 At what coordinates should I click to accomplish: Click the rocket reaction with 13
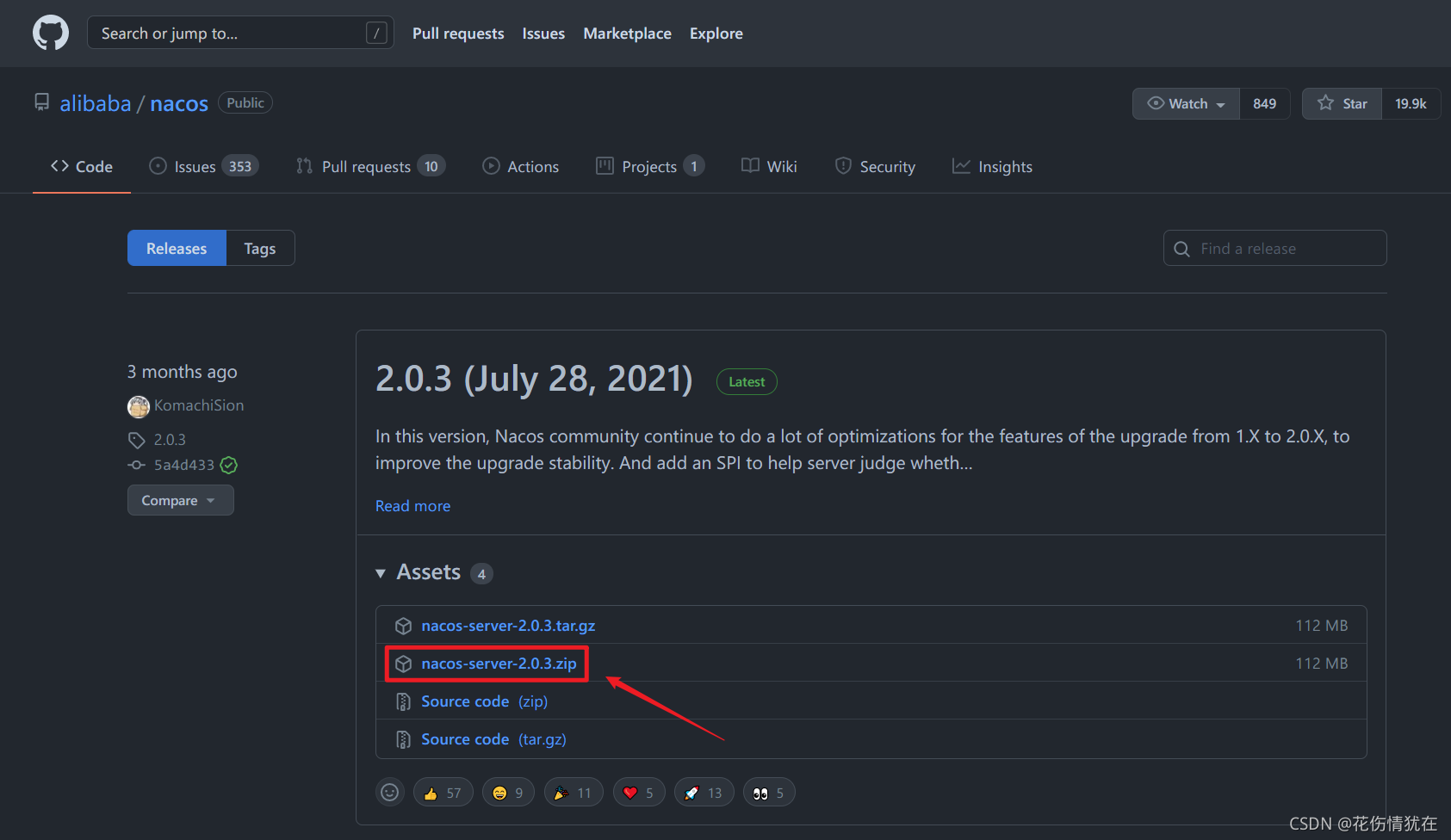(x=704, y=793)
